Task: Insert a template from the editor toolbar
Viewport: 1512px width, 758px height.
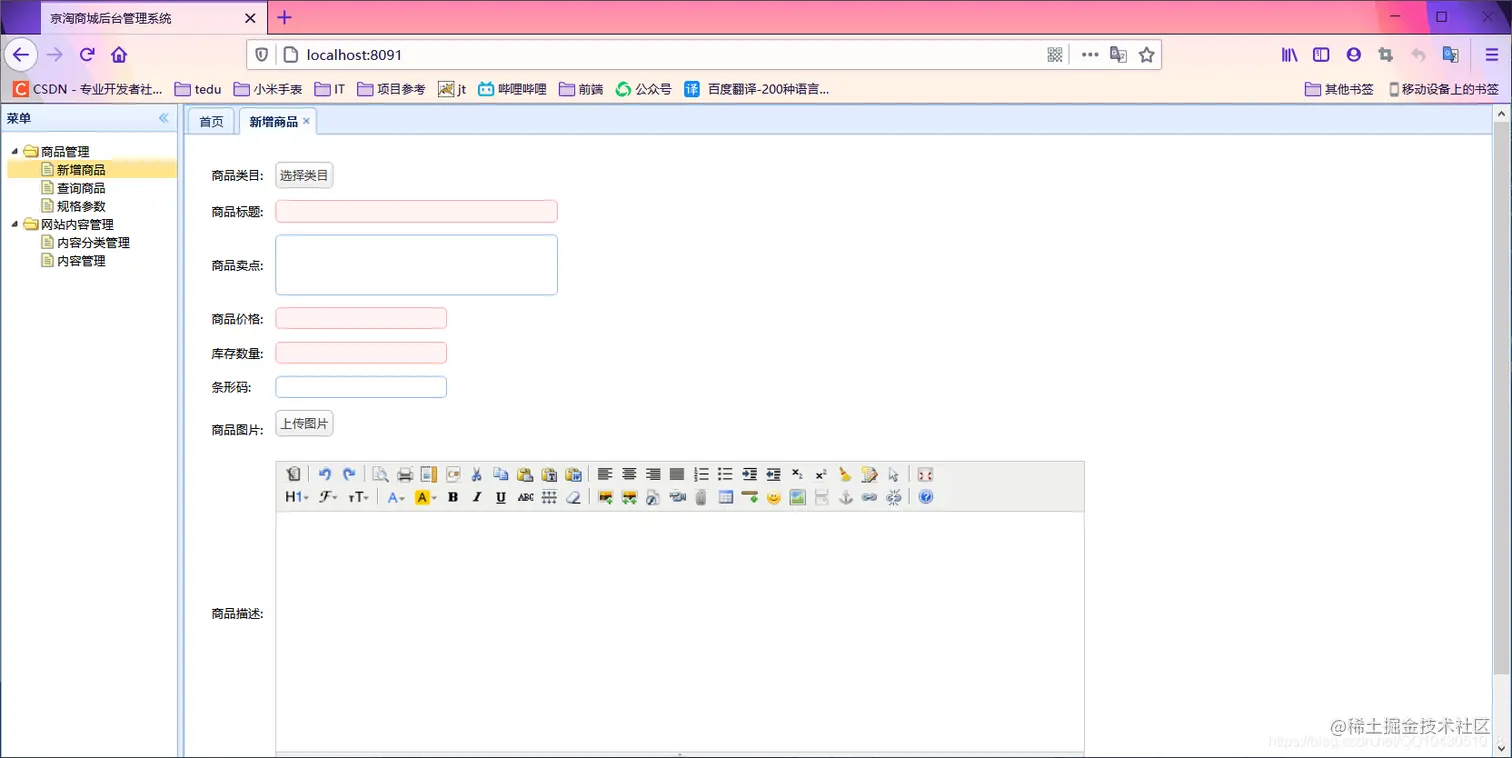Action: [429, 474]
